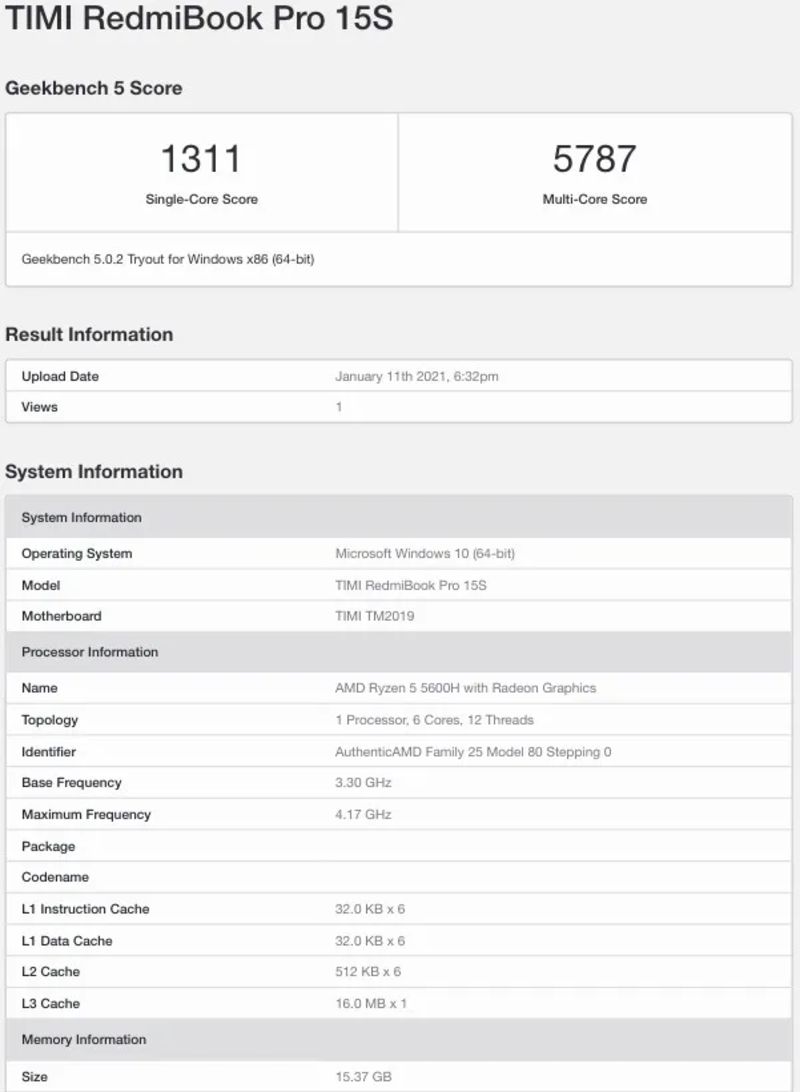Click the 'Base Frequency' row label
The height and width of the screenshot is (1092, 800).
click(x=71, y=783)
